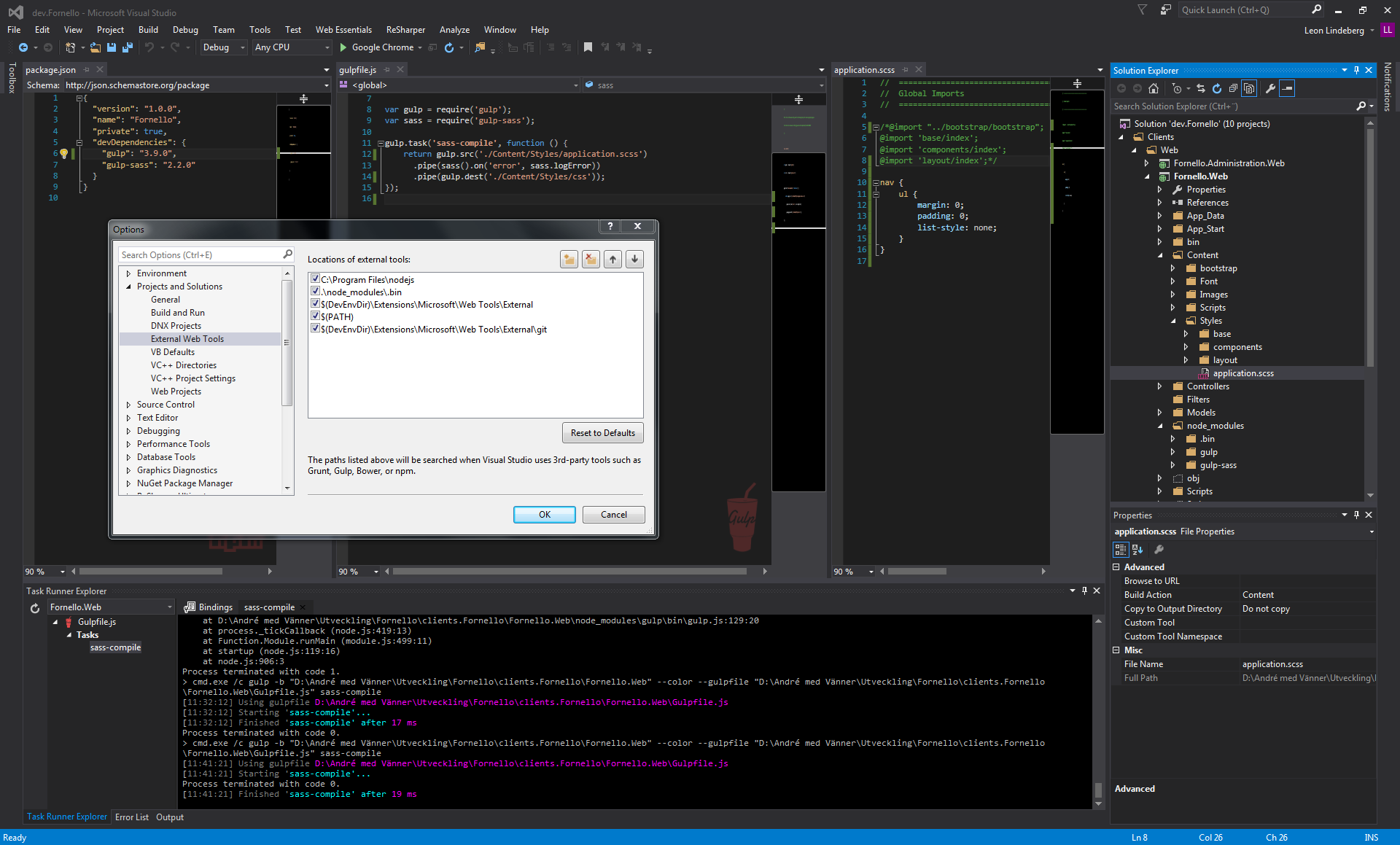The height and width of the screenshot is (845, 1400).
Task: Collapse All in Solution Explorer toolbar
Action: (1233, 88)
